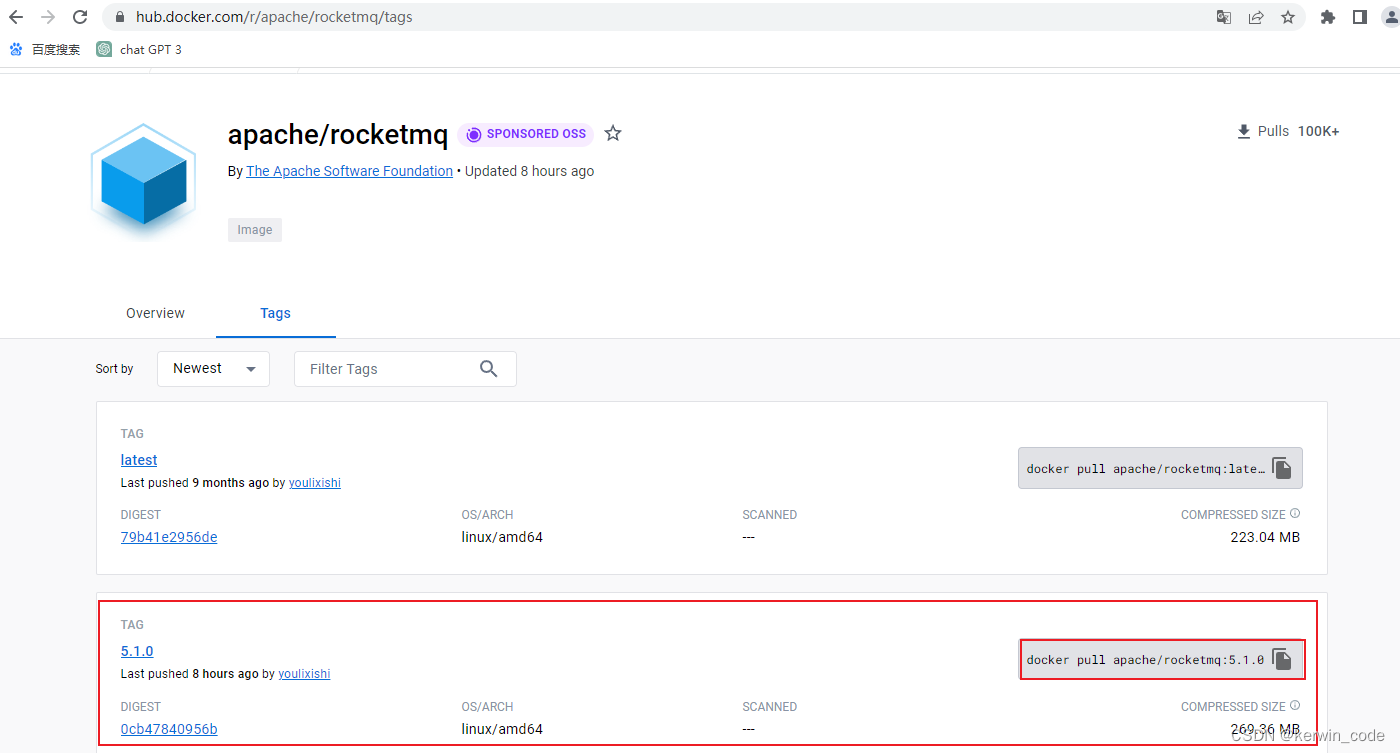Screen dimensions: 1400x753
Task: Open the Sort by Newest dropdown
Action: (x=213, y=369)
